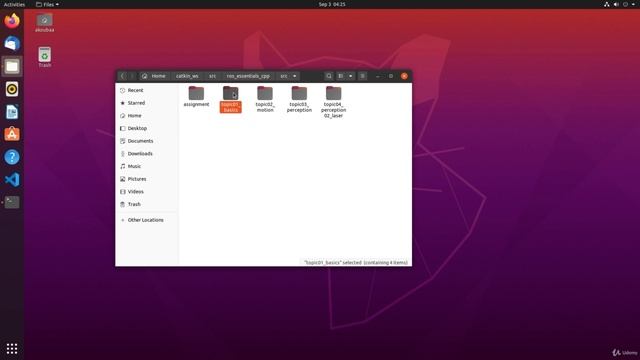Select the desktop home folder icon
The height and width of the screenshot is (360, 640).
[44, 23]
